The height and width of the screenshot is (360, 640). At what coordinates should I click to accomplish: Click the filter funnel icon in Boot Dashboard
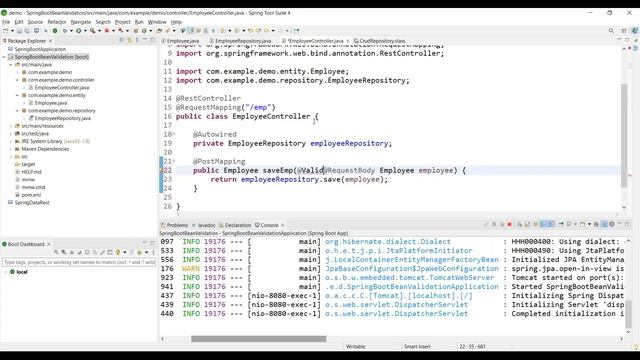(131, 252)
